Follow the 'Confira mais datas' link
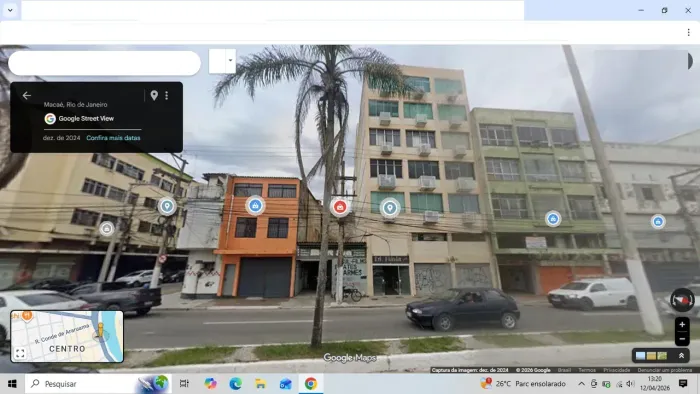The width and height of the screenshot is (700, 394). point(113,138)
